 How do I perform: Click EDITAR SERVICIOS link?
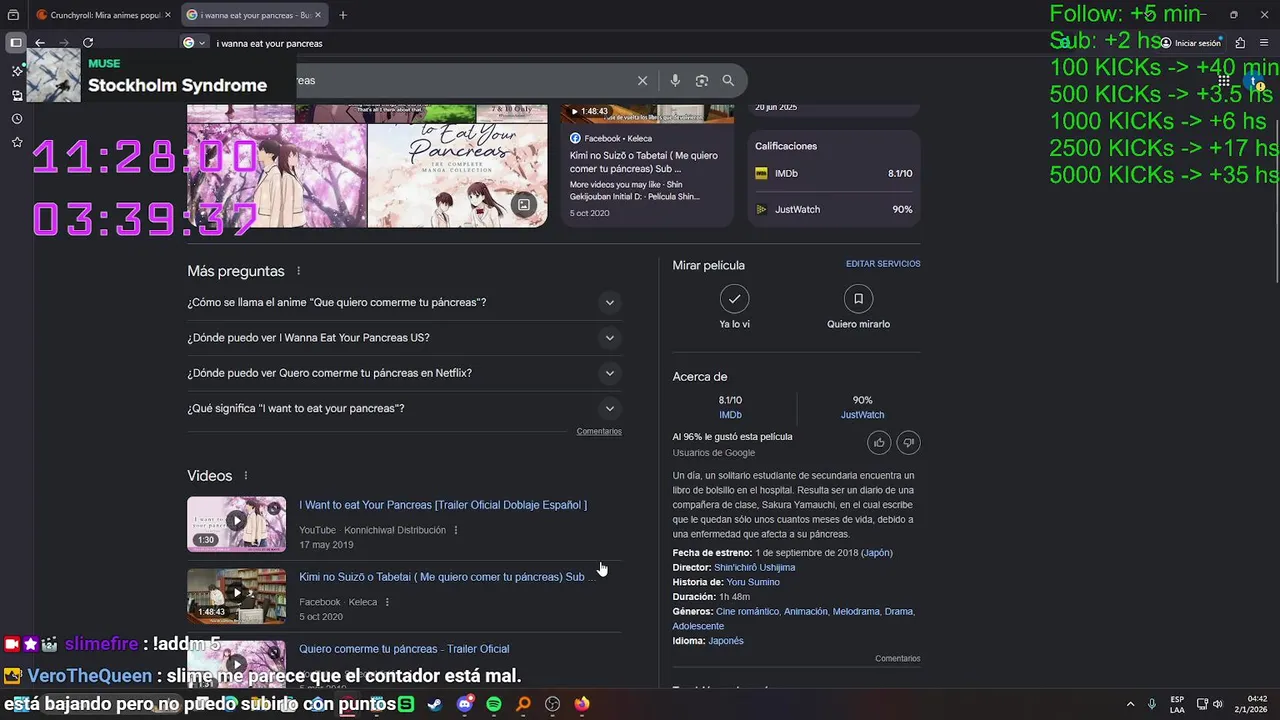883,264
